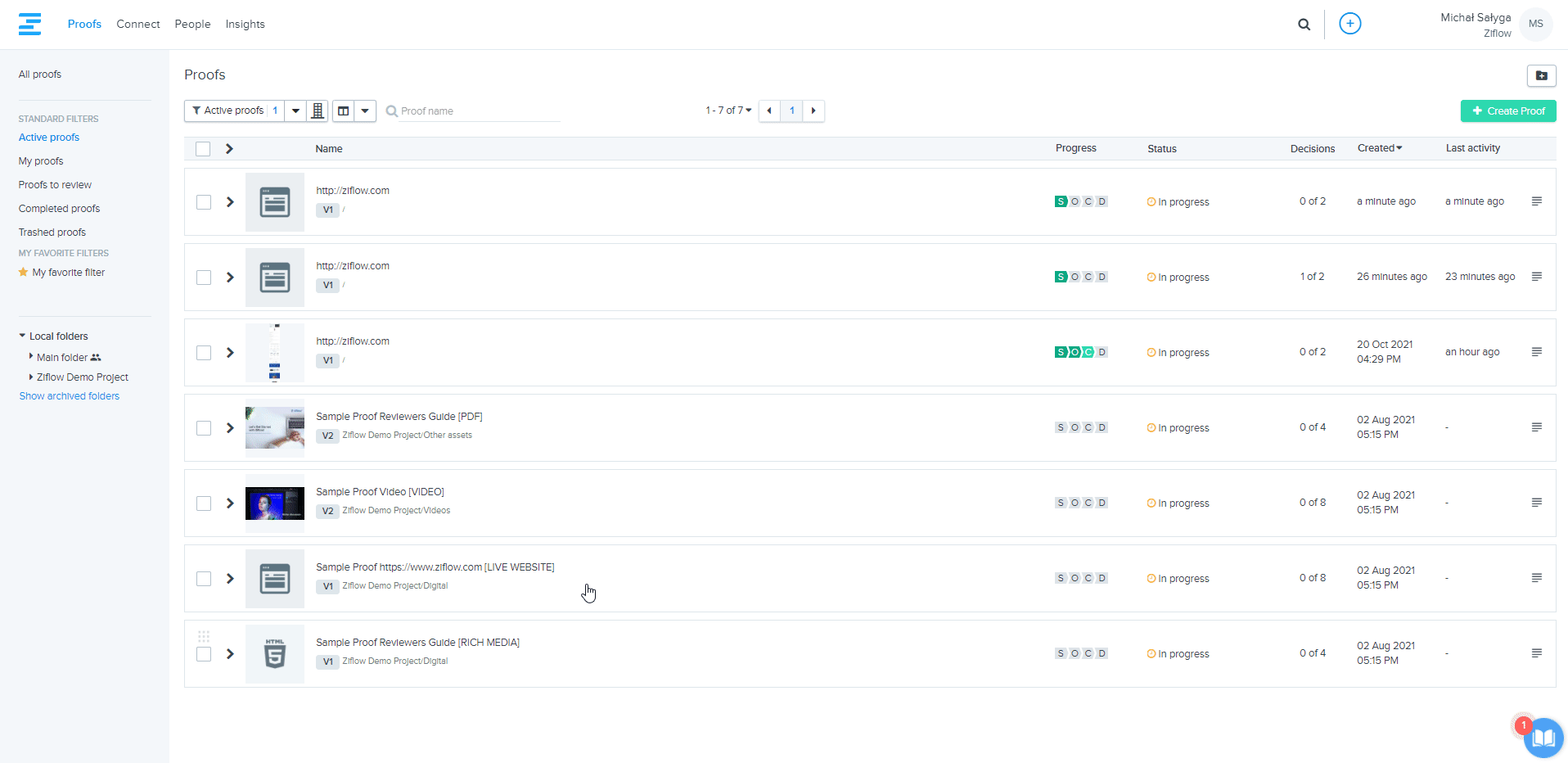
Task: Click the search magnifier icon in header
Action: pos(1304,25)
